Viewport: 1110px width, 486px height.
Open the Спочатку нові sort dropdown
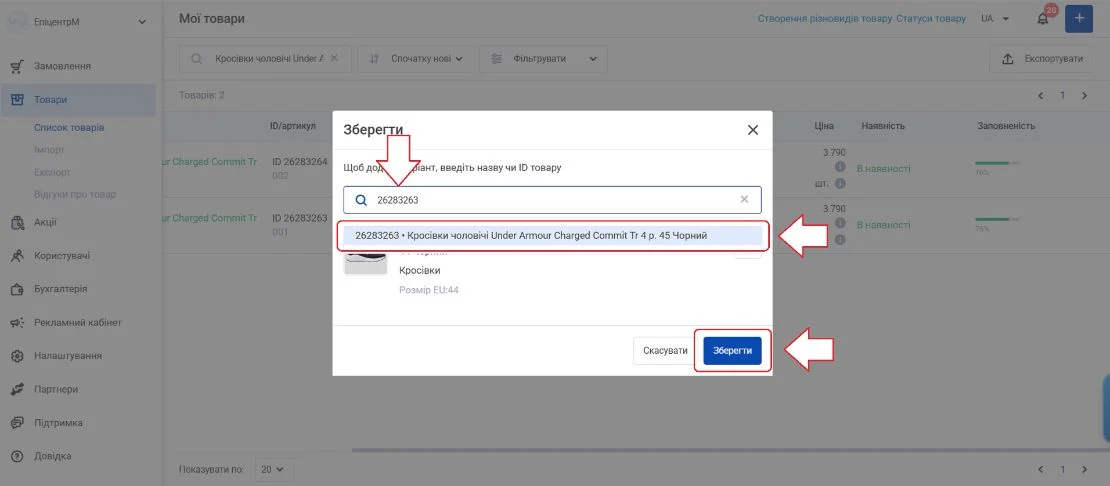416,59
